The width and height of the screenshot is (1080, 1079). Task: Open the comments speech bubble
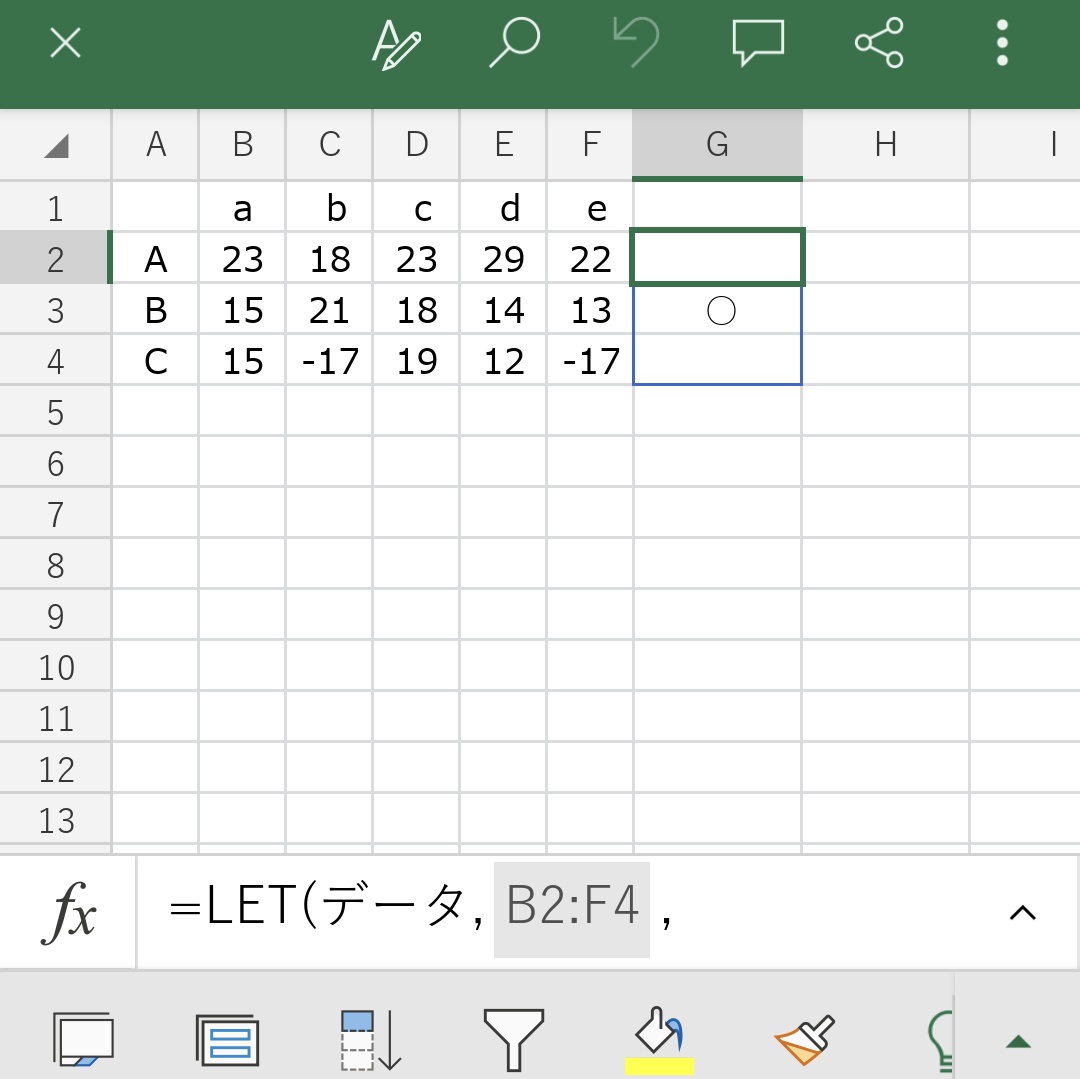pyautogui.click(x=758, y=43)
